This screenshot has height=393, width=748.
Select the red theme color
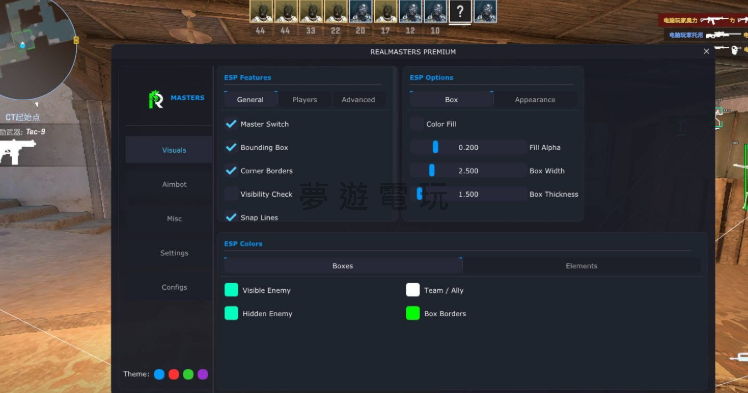pyautogui.click(x=174, y=374)
